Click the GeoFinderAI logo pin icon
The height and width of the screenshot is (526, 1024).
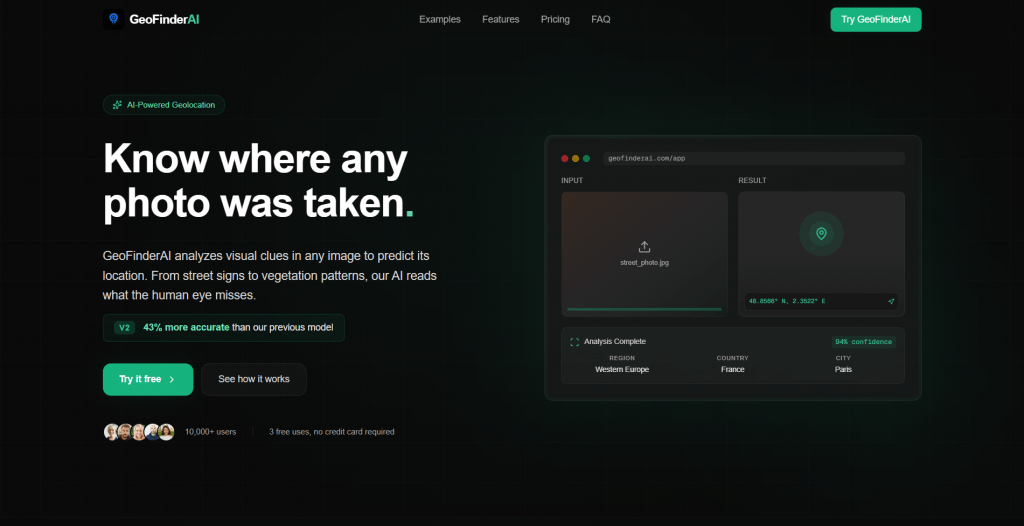(114, 19)
